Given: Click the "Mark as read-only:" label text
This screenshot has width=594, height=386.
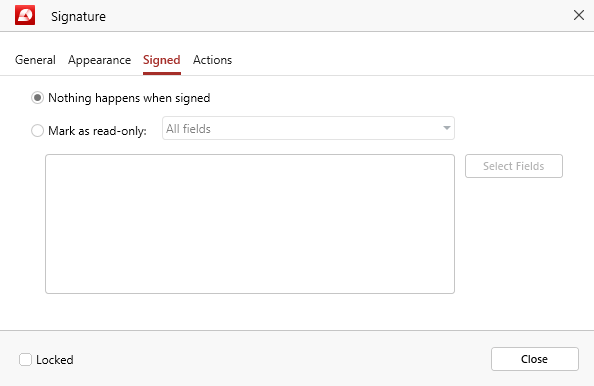Looking at the screenshot, I should click(x=97, y=131).
